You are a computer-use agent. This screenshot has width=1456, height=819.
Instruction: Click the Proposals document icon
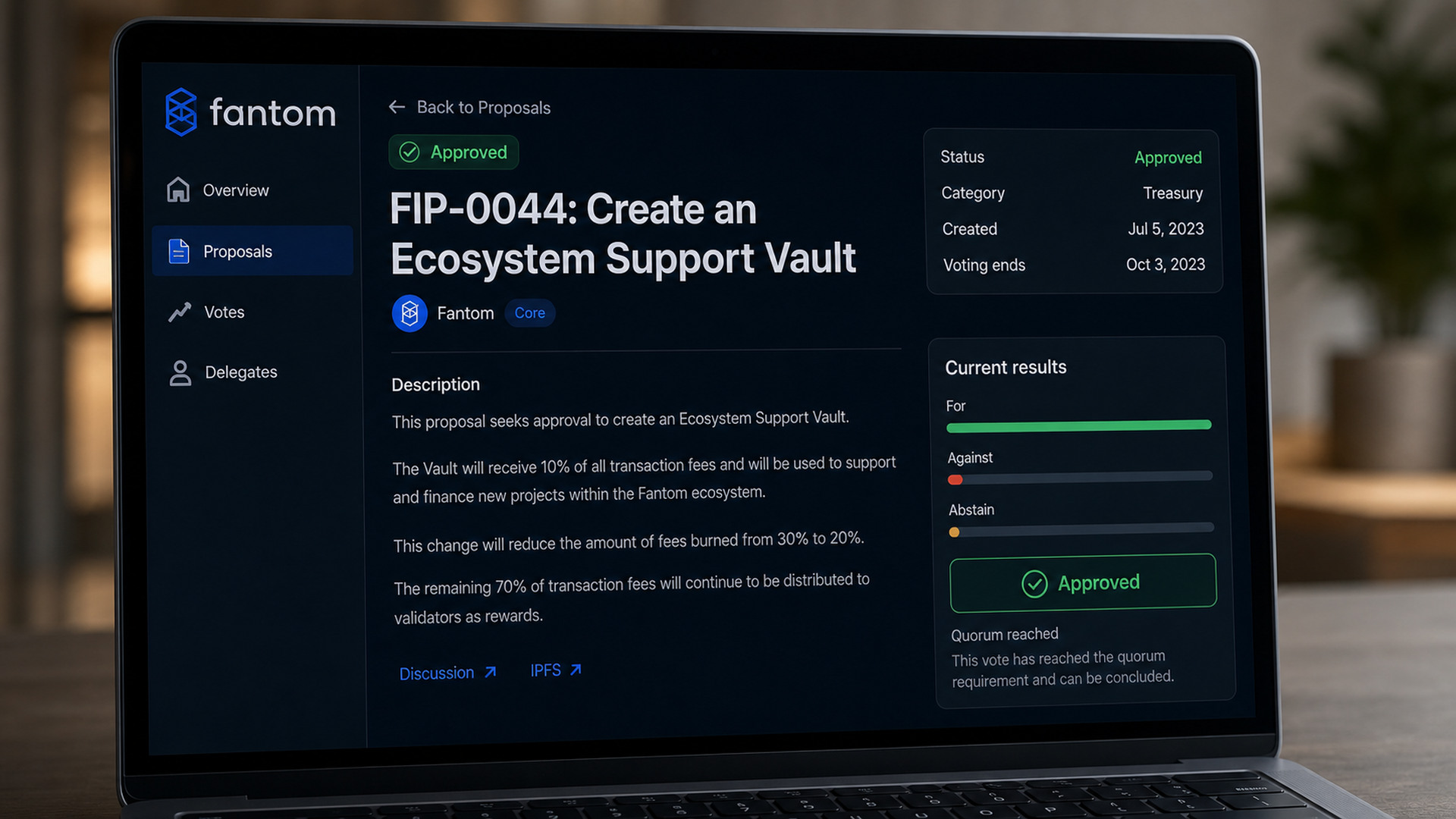[x=179, y=251]
